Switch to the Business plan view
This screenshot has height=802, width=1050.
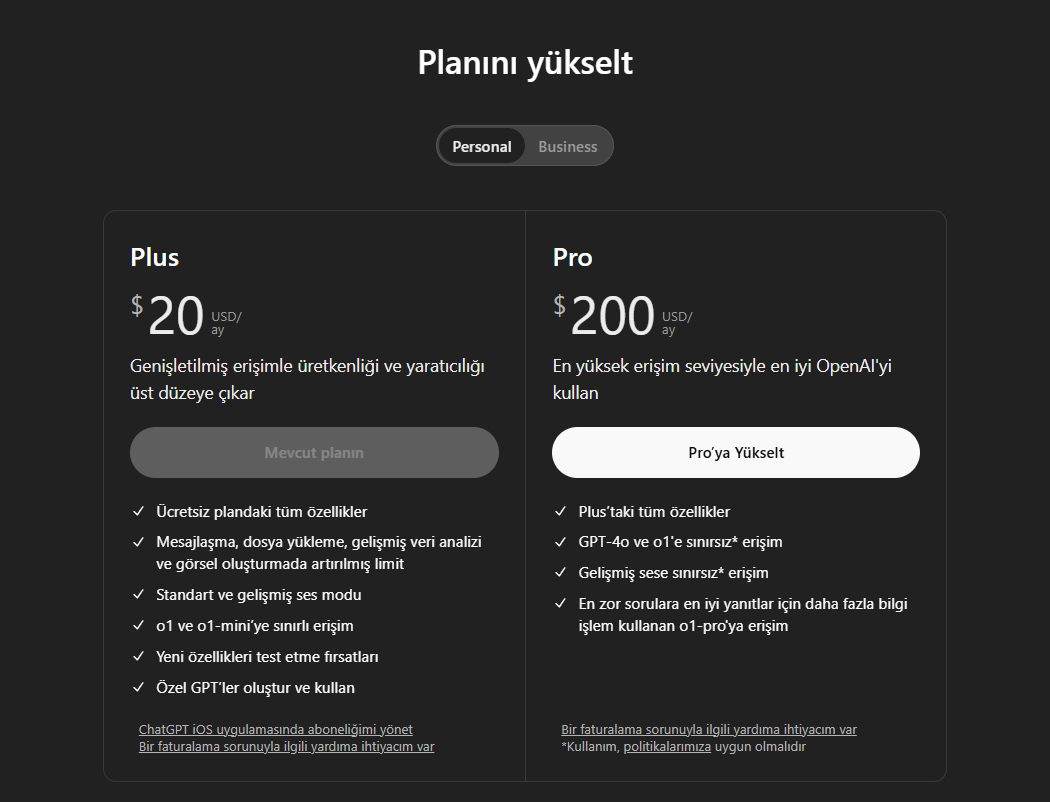coord(567,146)
